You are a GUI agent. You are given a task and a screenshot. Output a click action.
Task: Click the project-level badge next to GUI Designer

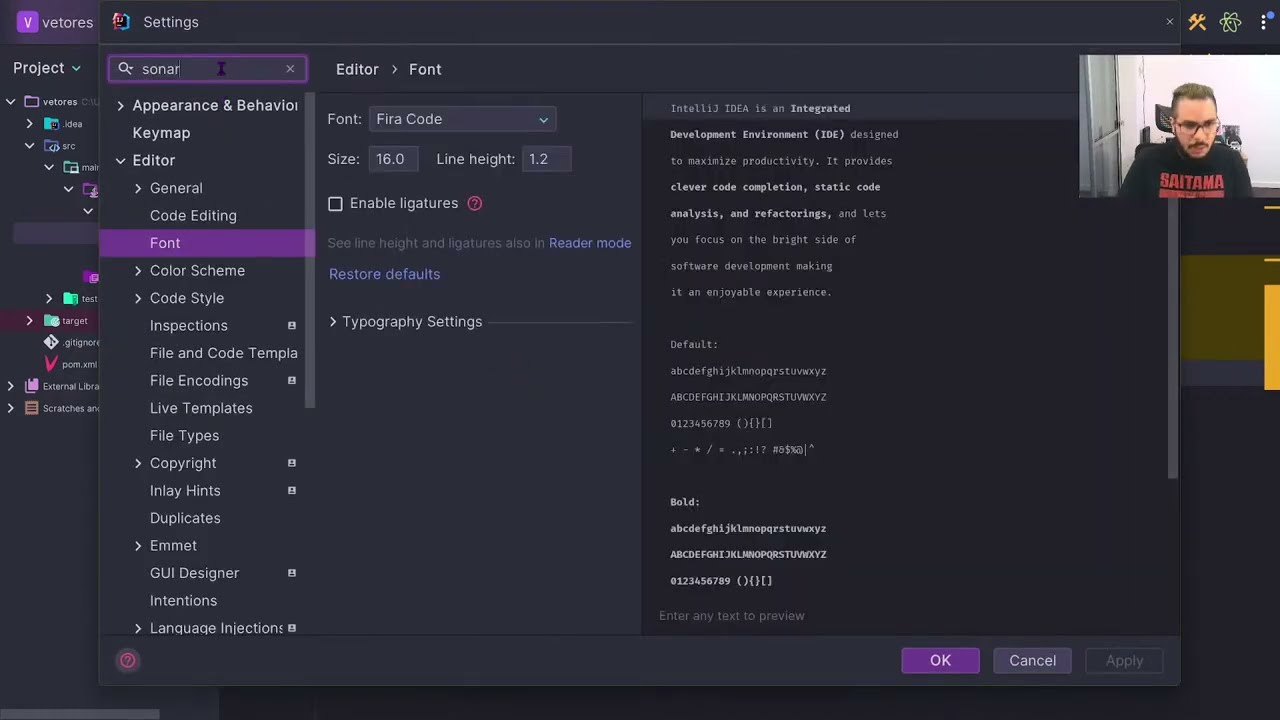pos(292,573)
